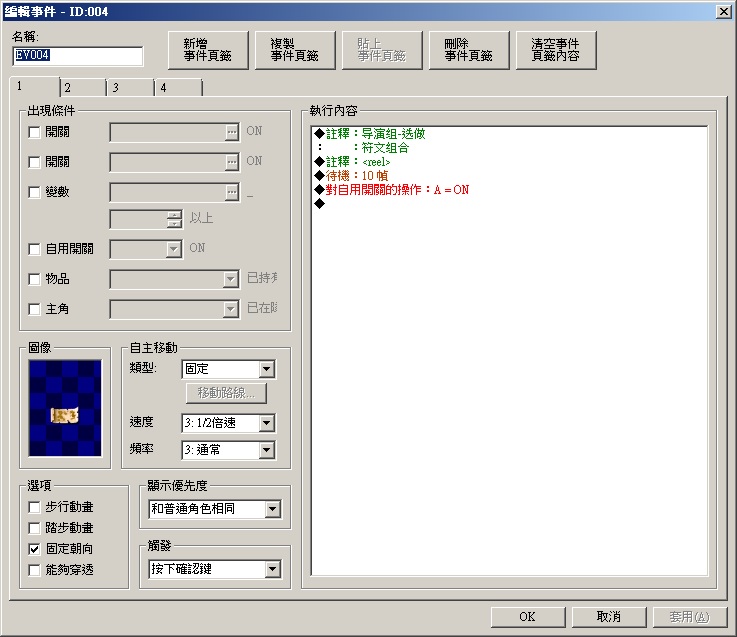Switch to event page tab 3
The height and width of the screenshot is (637, 737).
(131, 87)
